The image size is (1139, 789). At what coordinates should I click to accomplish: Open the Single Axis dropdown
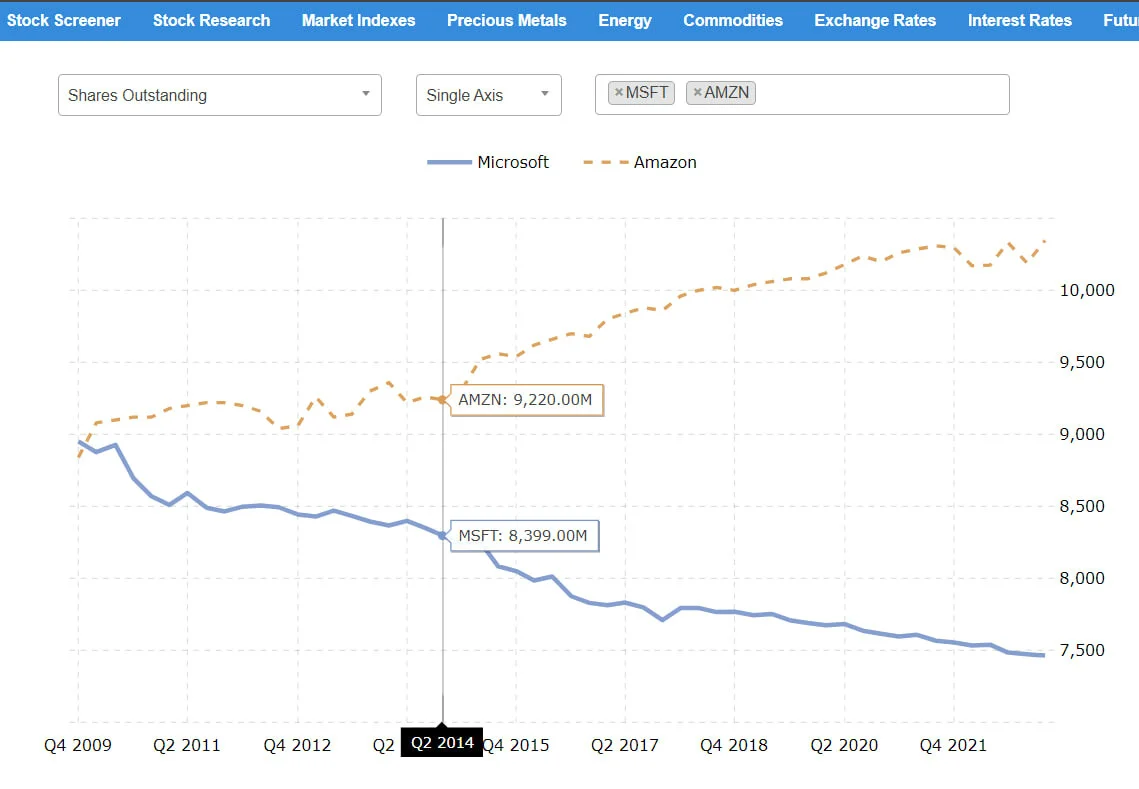488,95
